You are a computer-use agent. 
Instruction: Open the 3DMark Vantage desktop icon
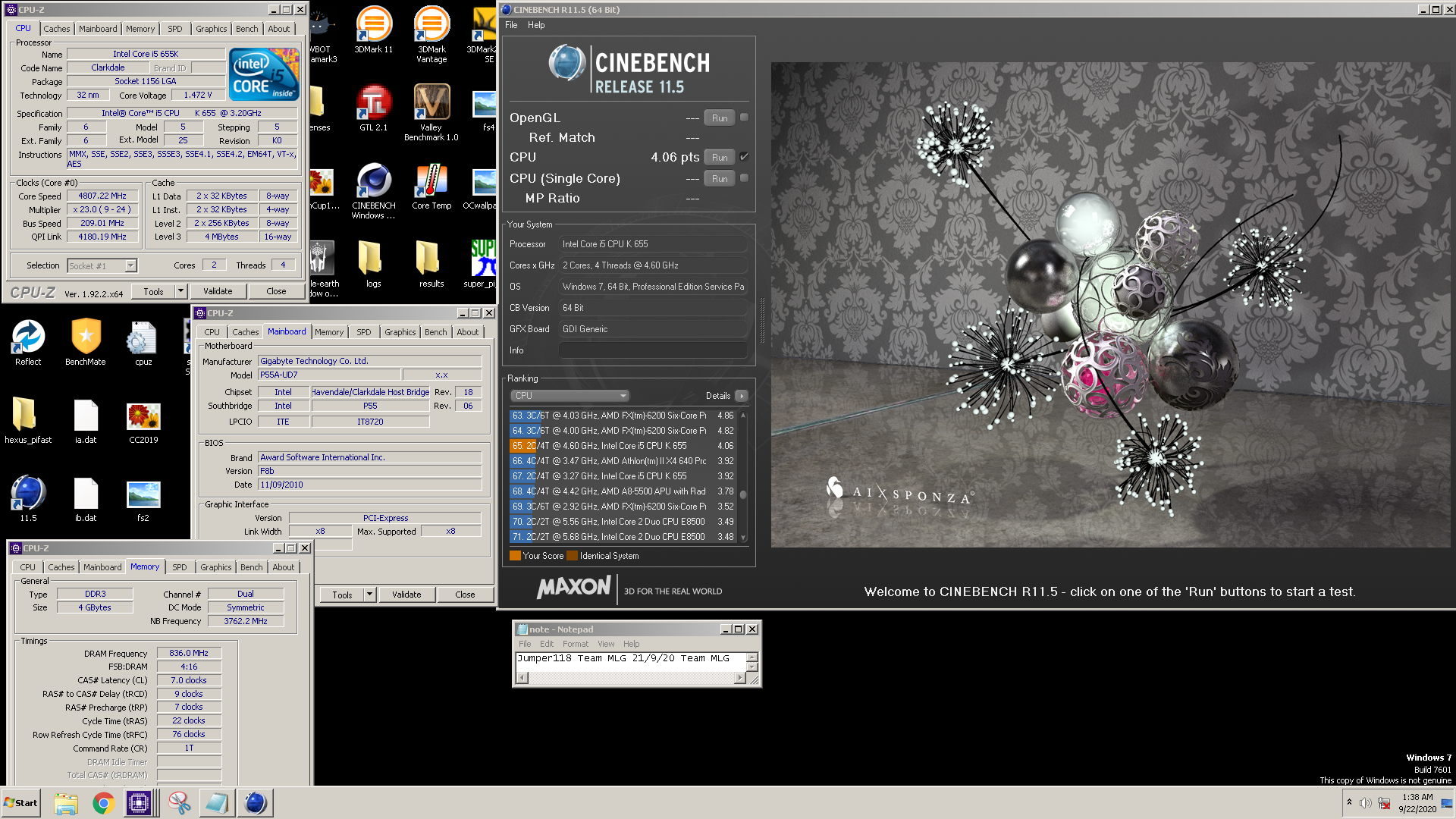click(x=431, y=34)
